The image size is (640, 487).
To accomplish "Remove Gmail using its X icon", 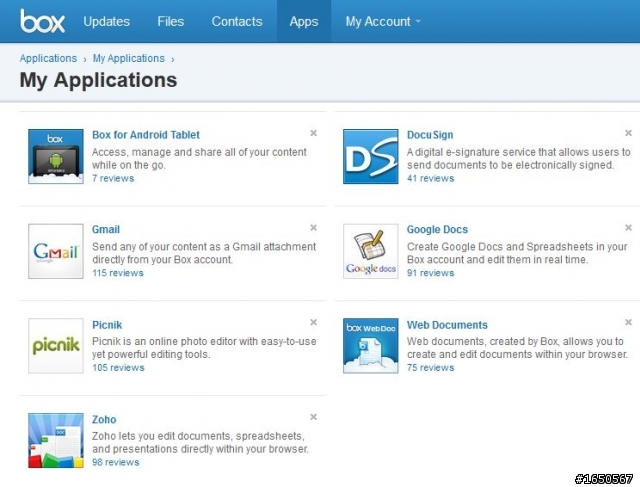I will [313, 228].
